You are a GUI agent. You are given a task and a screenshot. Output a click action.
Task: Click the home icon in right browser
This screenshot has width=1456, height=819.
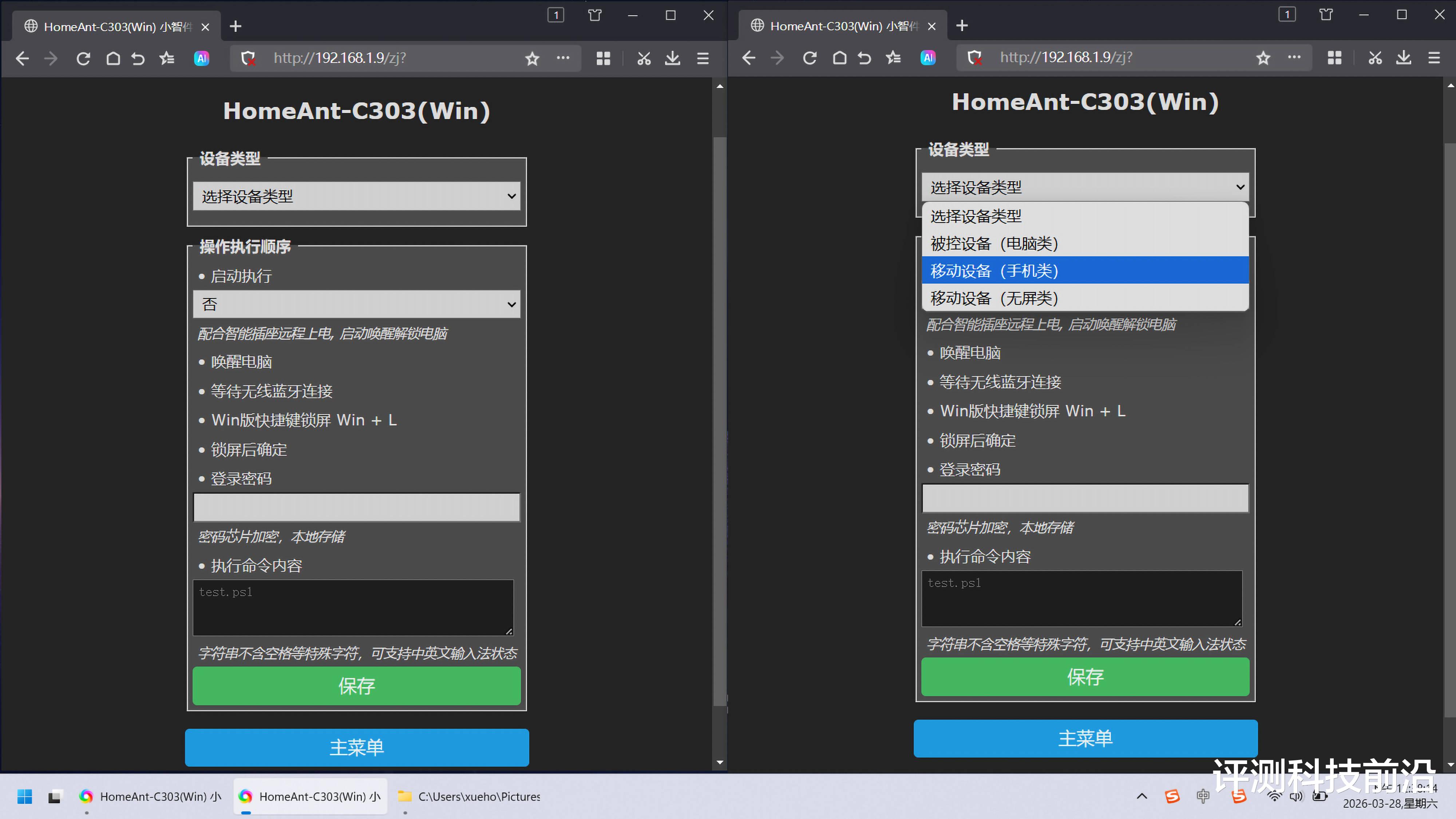pyautogui.click(x=839, y=58)
